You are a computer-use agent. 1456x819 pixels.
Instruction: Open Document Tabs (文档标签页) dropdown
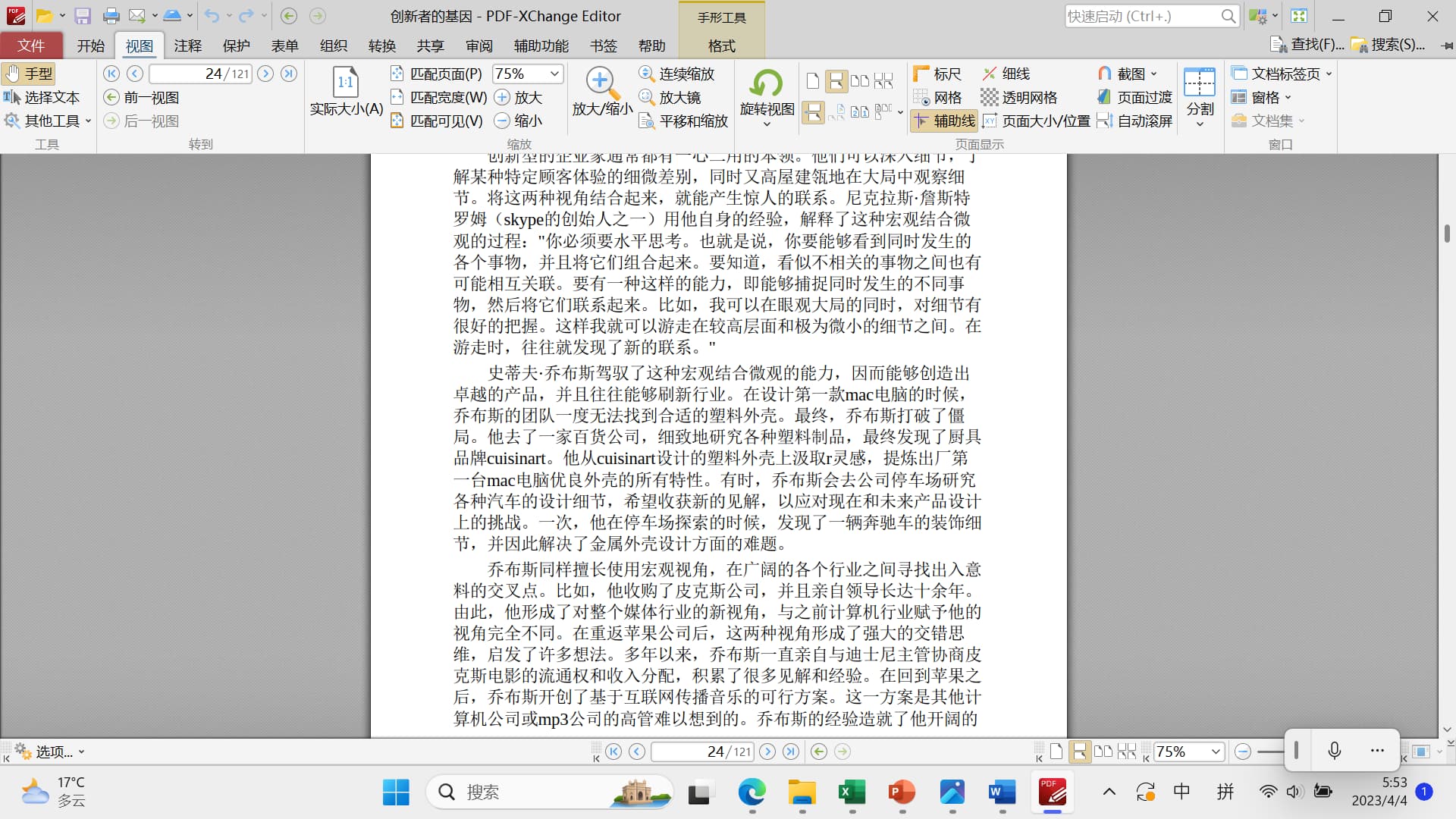pyautogui.click(x=1282, y=74)
